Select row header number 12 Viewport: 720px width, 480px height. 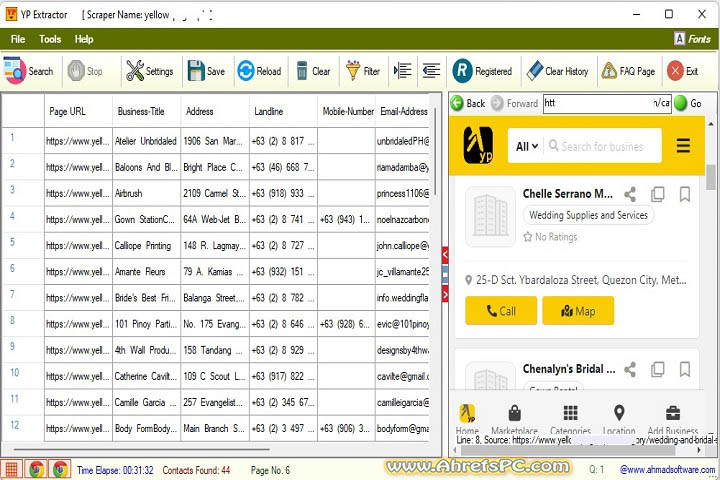(x=23, y=428)
